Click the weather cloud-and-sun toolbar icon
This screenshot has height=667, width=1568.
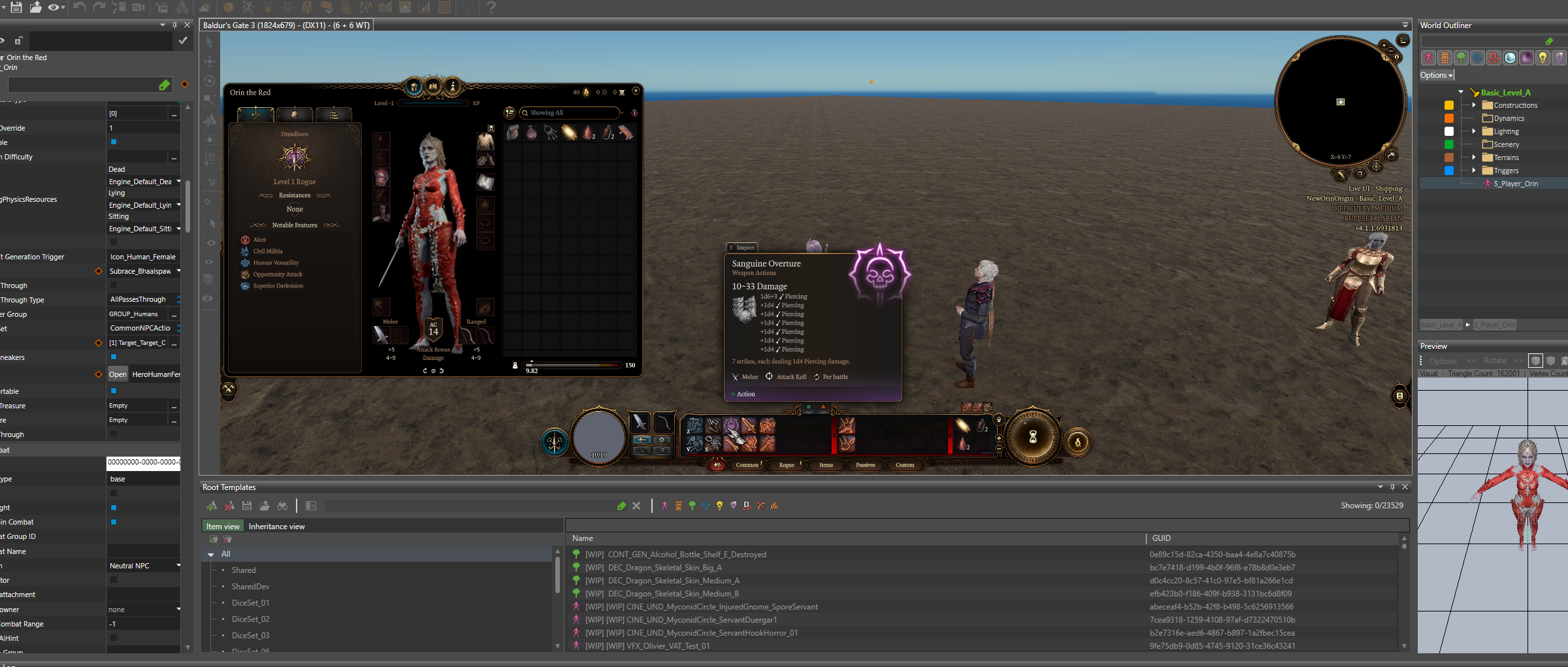tap(205, 7)
